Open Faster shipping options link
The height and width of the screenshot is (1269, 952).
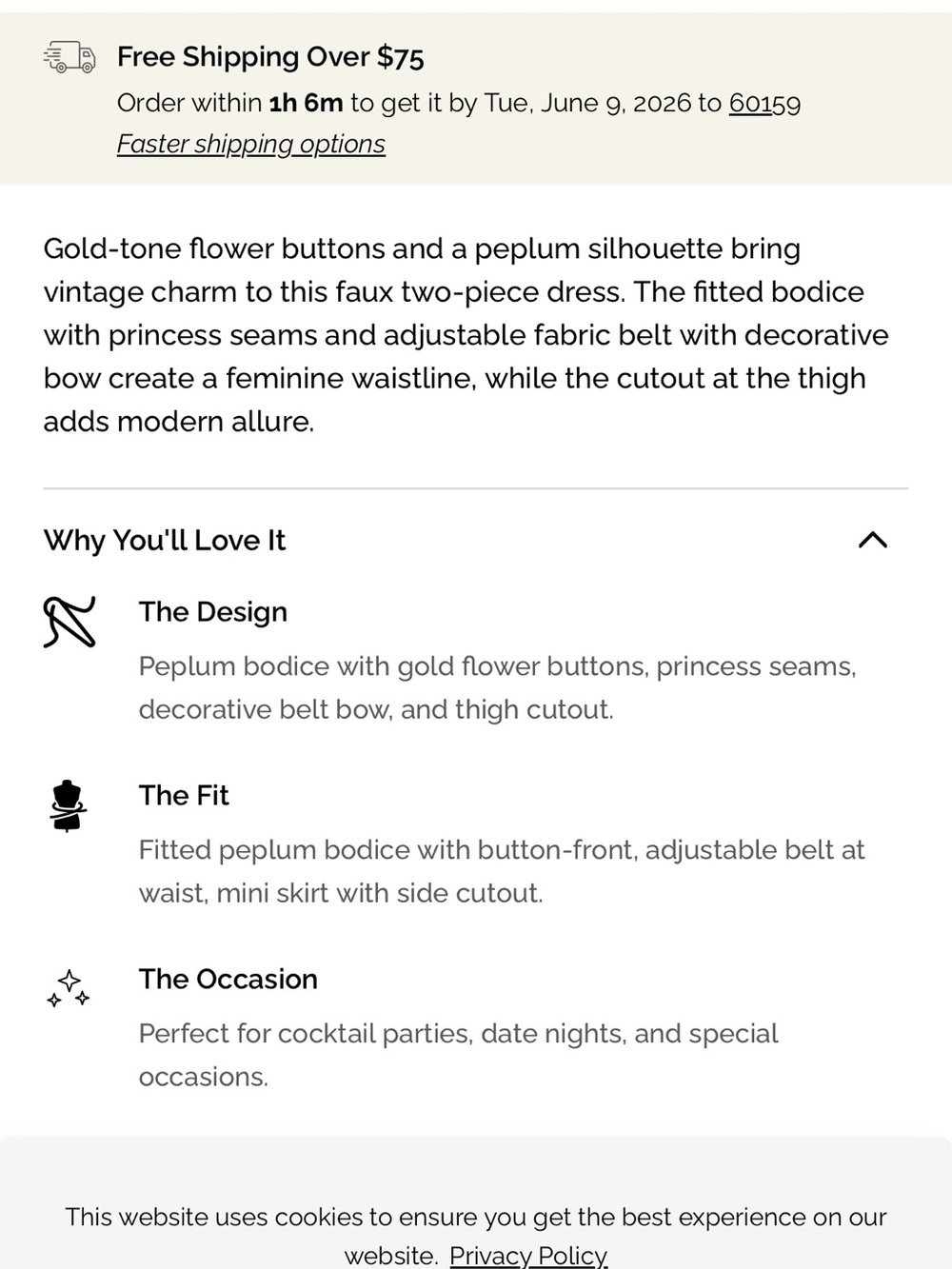click(x=251, y=144)
